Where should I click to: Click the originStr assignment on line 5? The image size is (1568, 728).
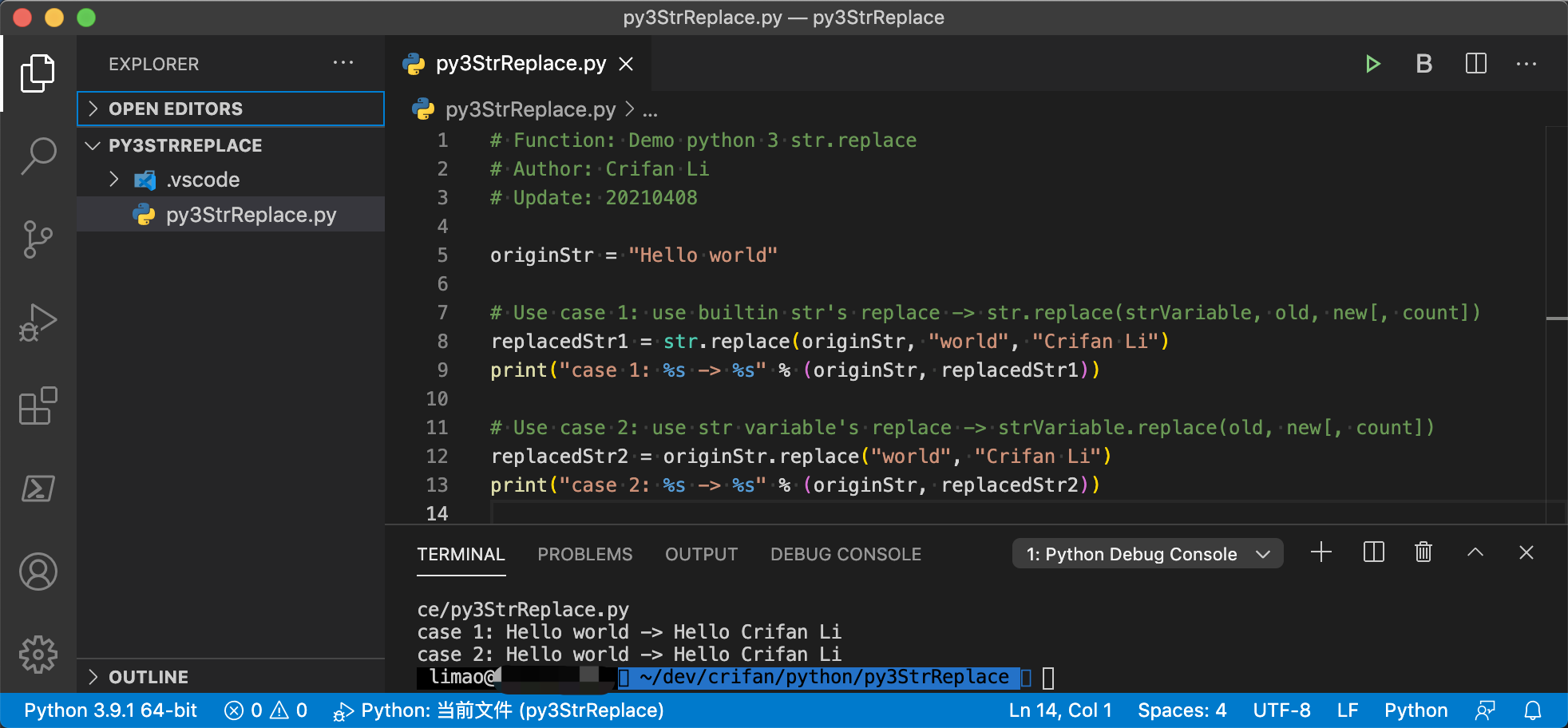pos(633,255)
